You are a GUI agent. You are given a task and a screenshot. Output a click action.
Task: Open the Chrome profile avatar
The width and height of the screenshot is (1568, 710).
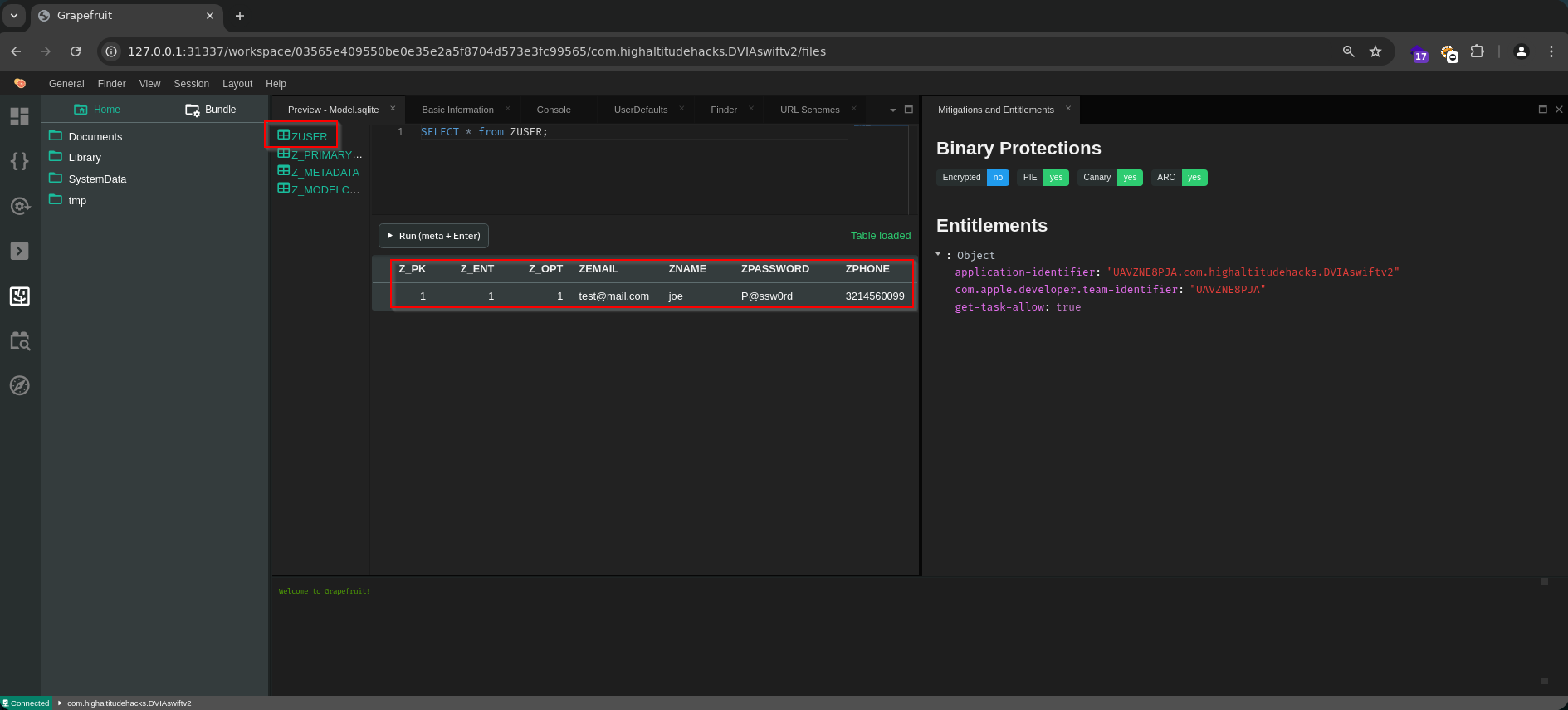[x=1522, y=51]
